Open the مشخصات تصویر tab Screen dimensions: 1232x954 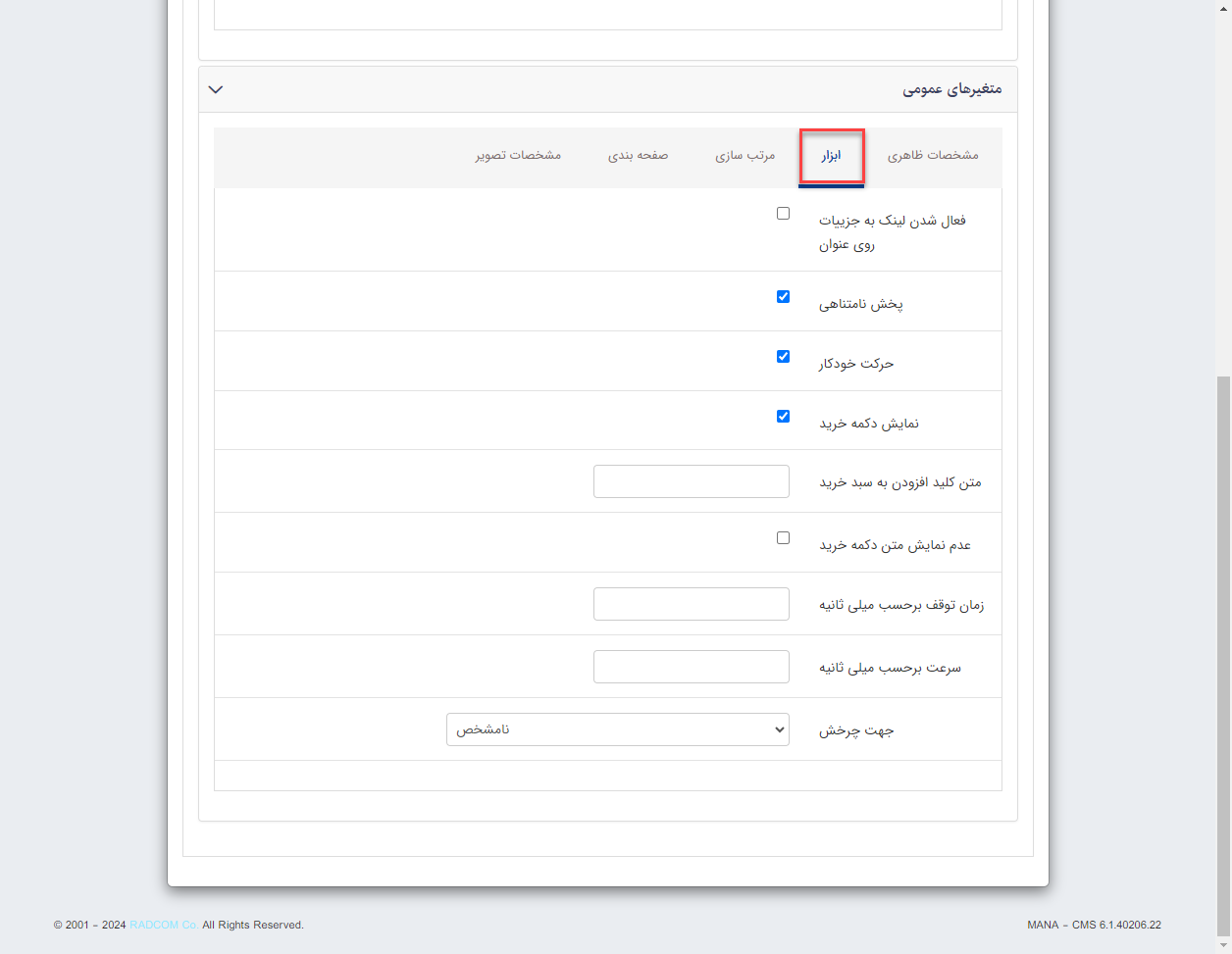click(517, 155)
